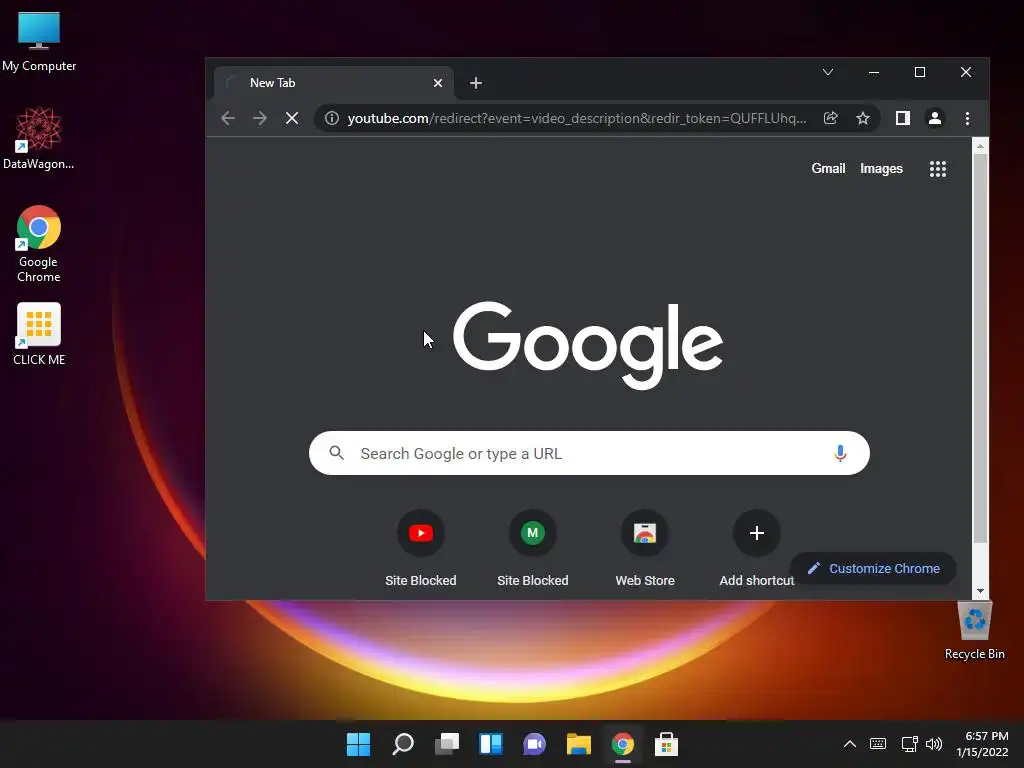Viewport: 1024px width, 768px height.
Task: Open My Computer desktop icon
Action: (x=39, y=41)
